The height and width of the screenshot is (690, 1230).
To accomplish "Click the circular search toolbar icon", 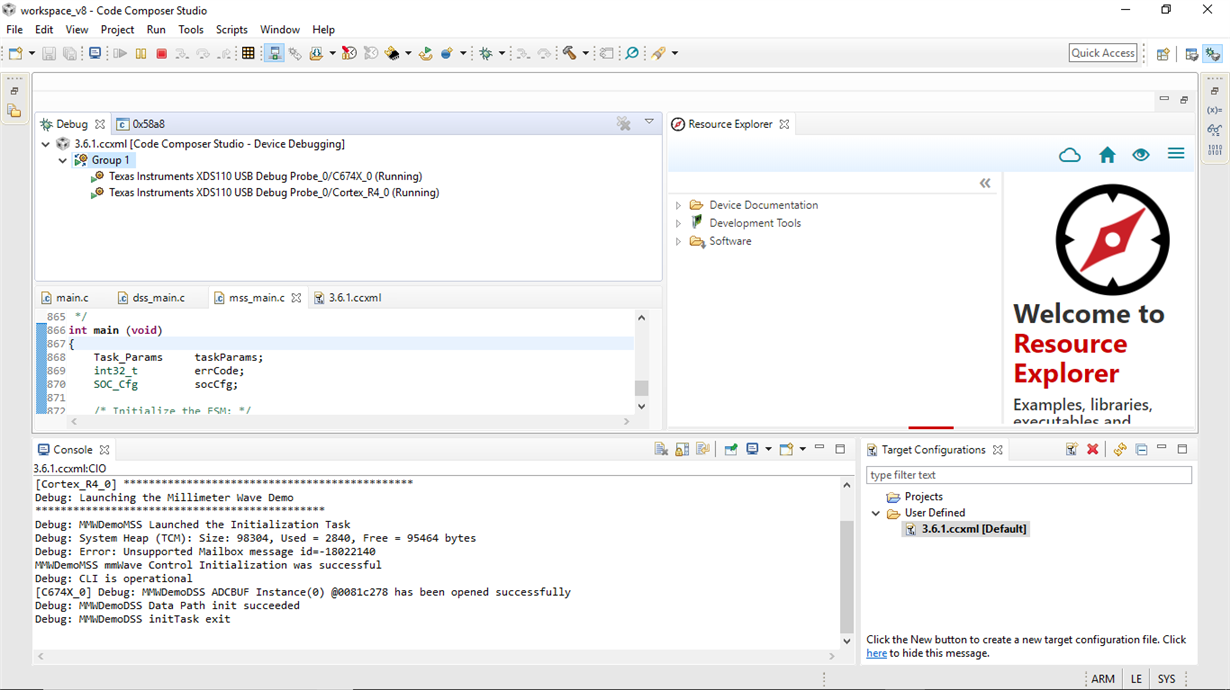I will tap(632, 53).
